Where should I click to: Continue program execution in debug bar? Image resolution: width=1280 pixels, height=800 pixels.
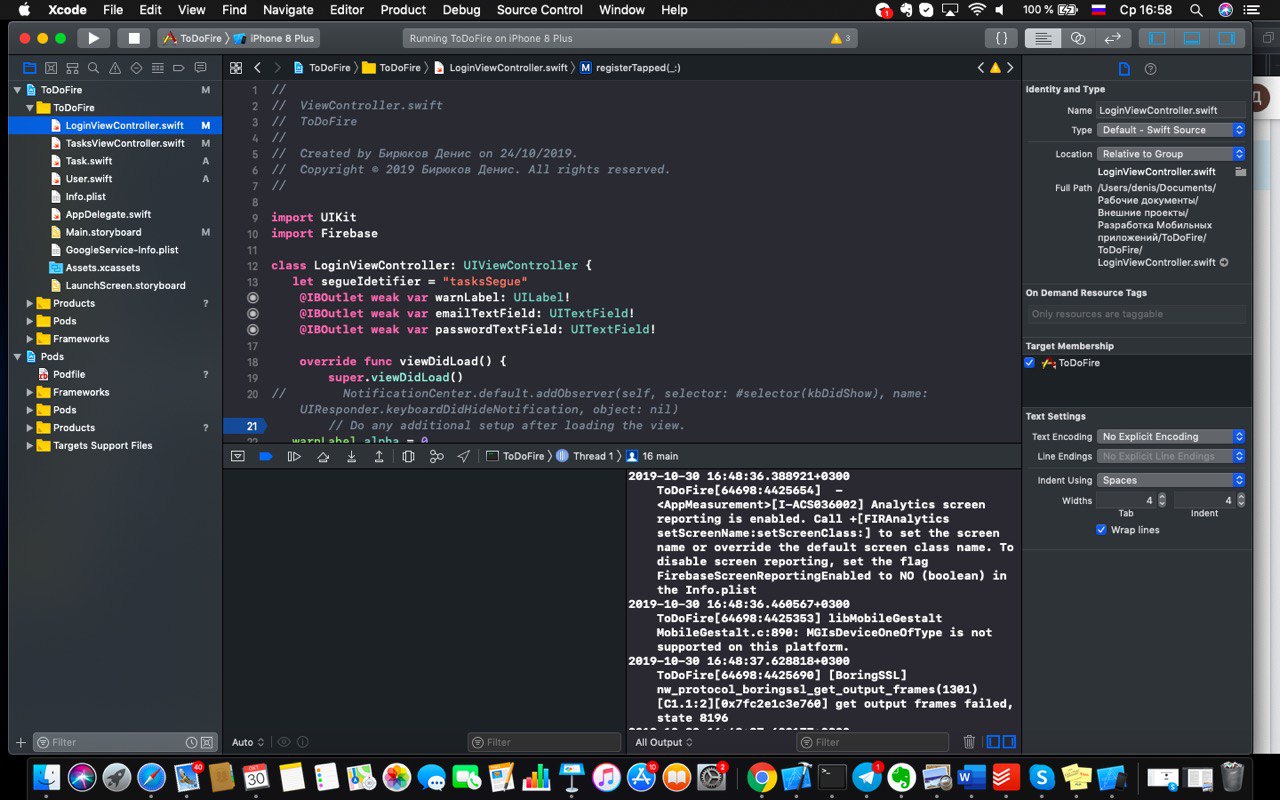[294, 456]
